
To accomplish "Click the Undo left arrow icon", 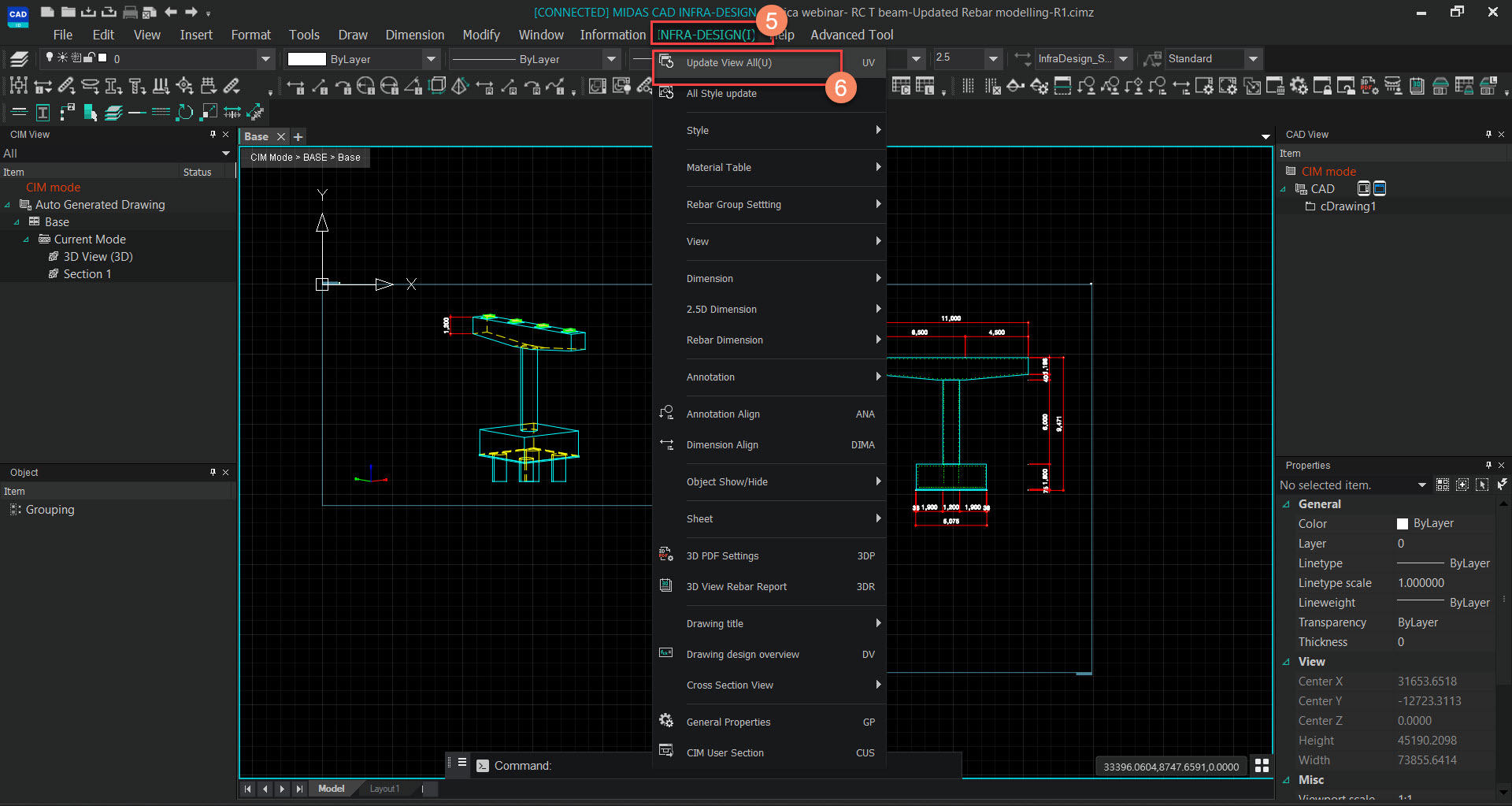I will [x=170, y=12].
